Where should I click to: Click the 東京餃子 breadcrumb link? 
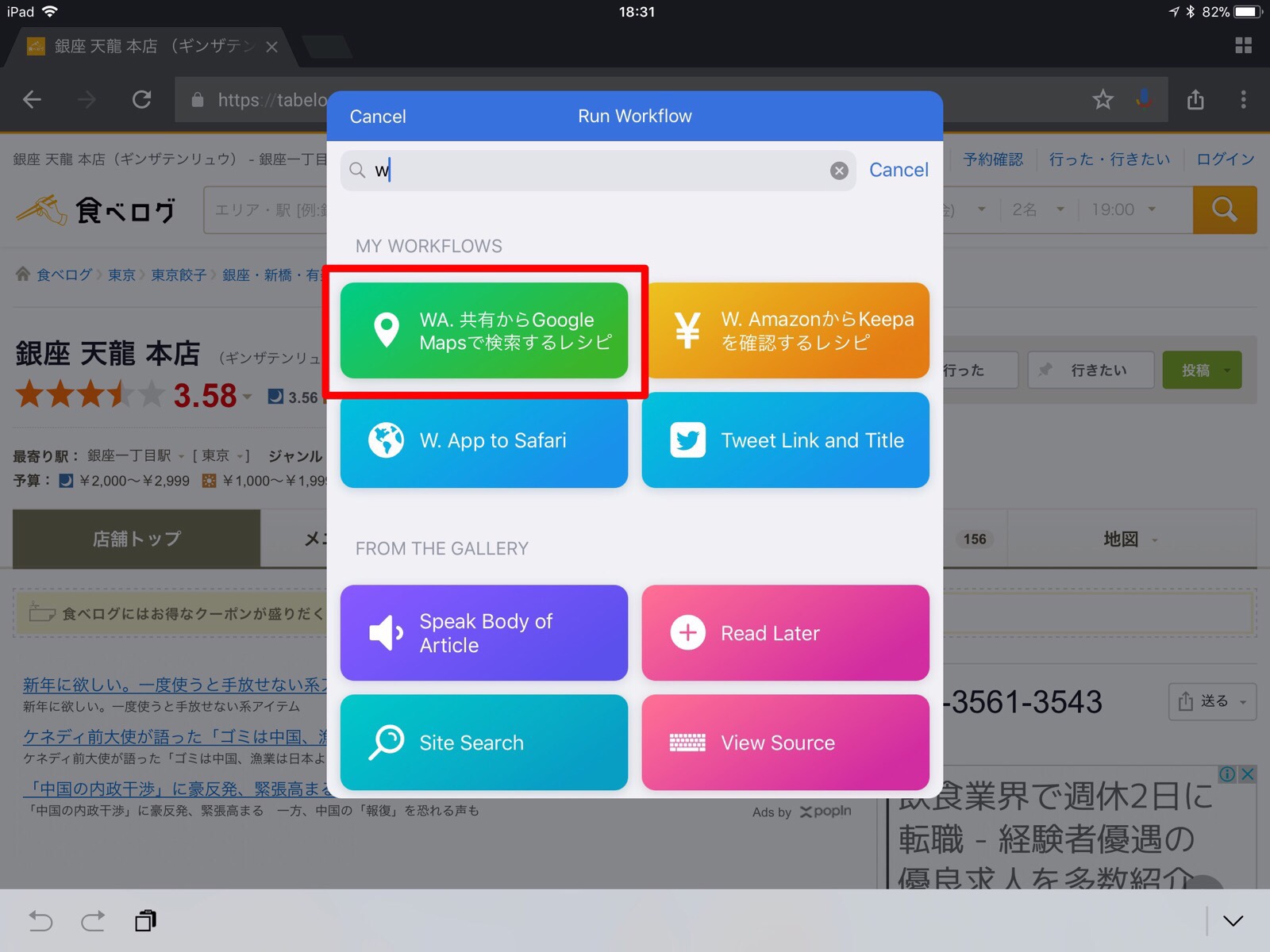point(179,274)
